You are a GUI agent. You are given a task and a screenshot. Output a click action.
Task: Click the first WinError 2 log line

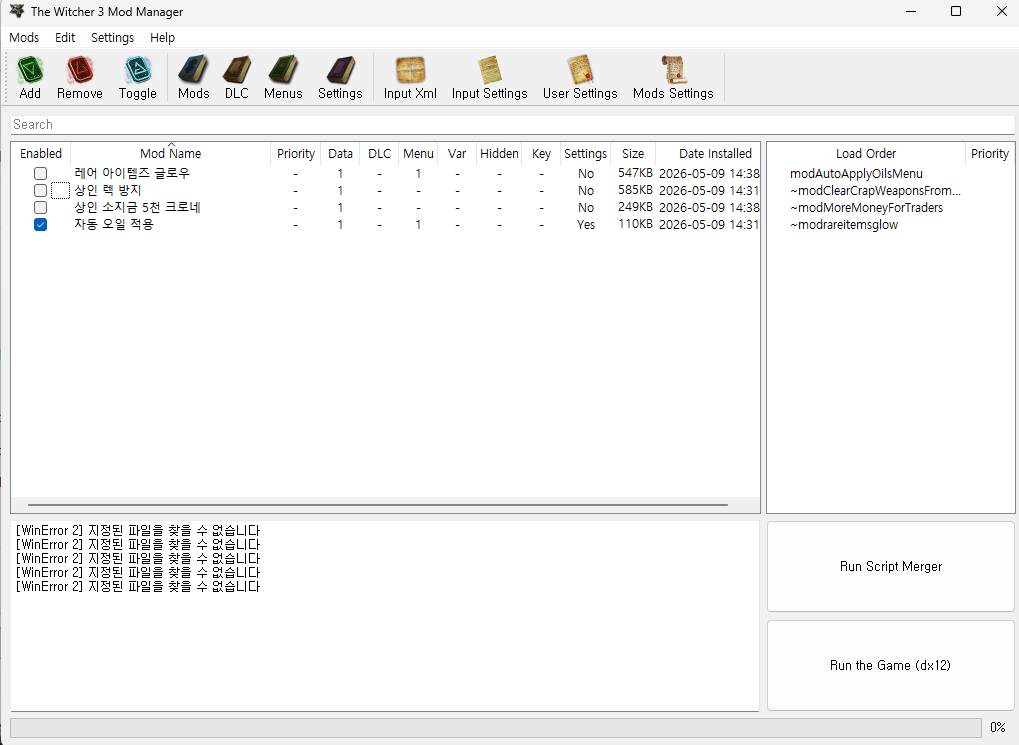[138, 530]
